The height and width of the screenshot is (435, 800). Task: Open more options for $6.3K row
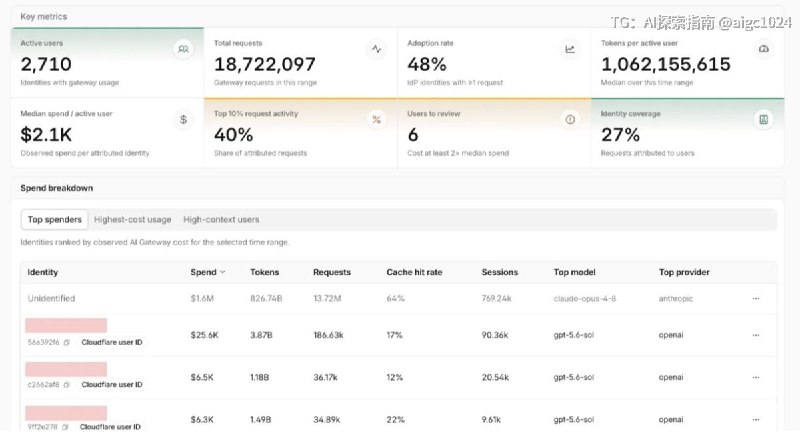click(x=756, y=420)
